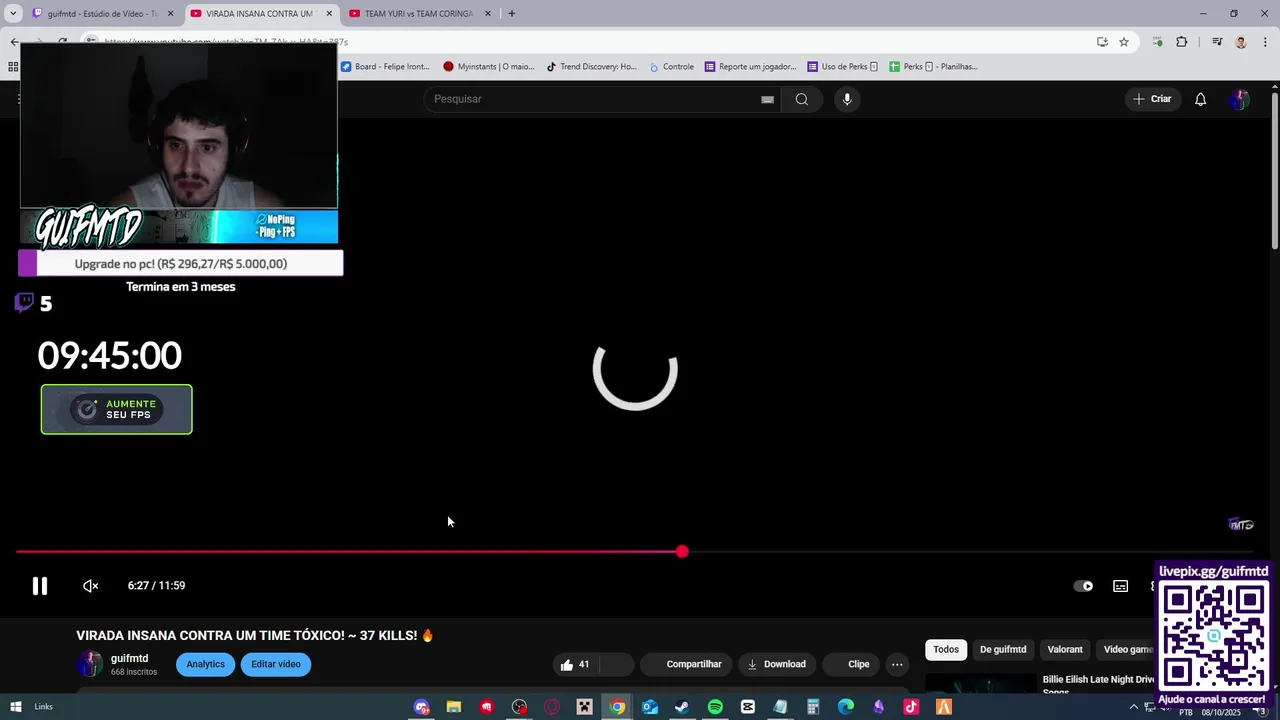Click the search magnifier button
This screenshot has height=720, width=1280.
[x=801, y=99]
